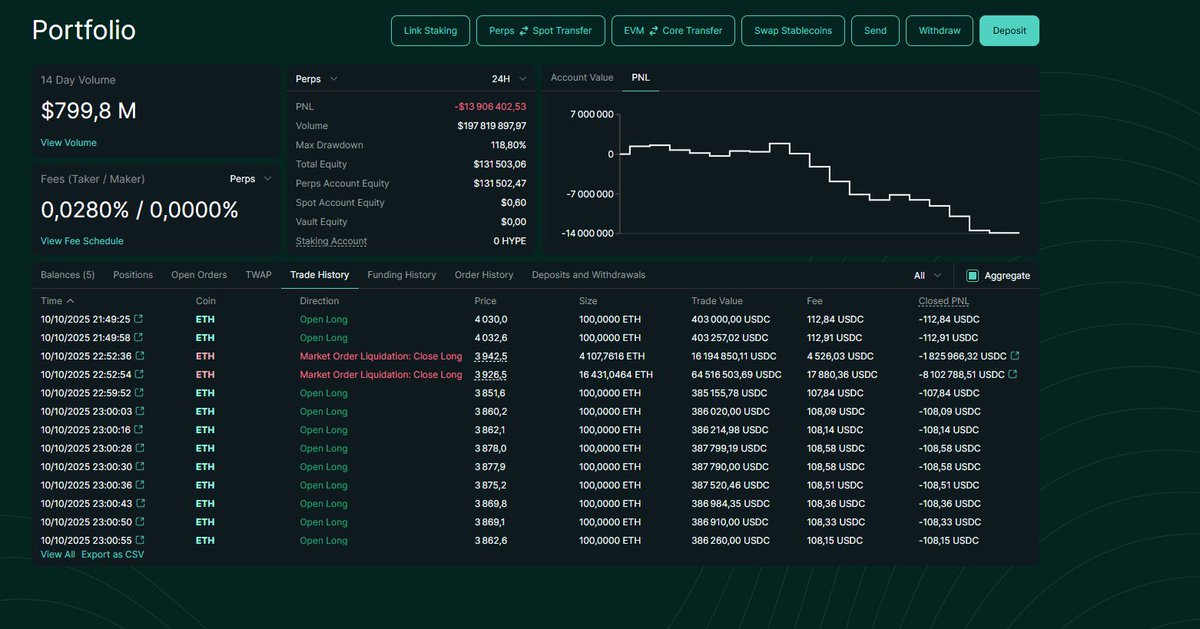Open explorer link icon for 22:59:52 trade
The width and height of the screenshot is (1200, 629).
140,393
